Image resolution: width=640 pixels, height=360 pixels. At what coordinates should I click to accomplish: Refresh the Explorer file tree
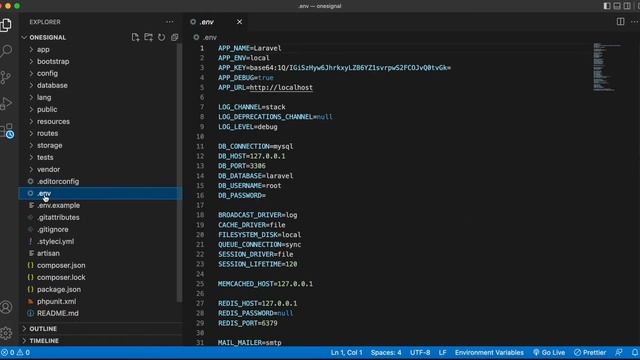pyautogui.click(x=162, y=37)
